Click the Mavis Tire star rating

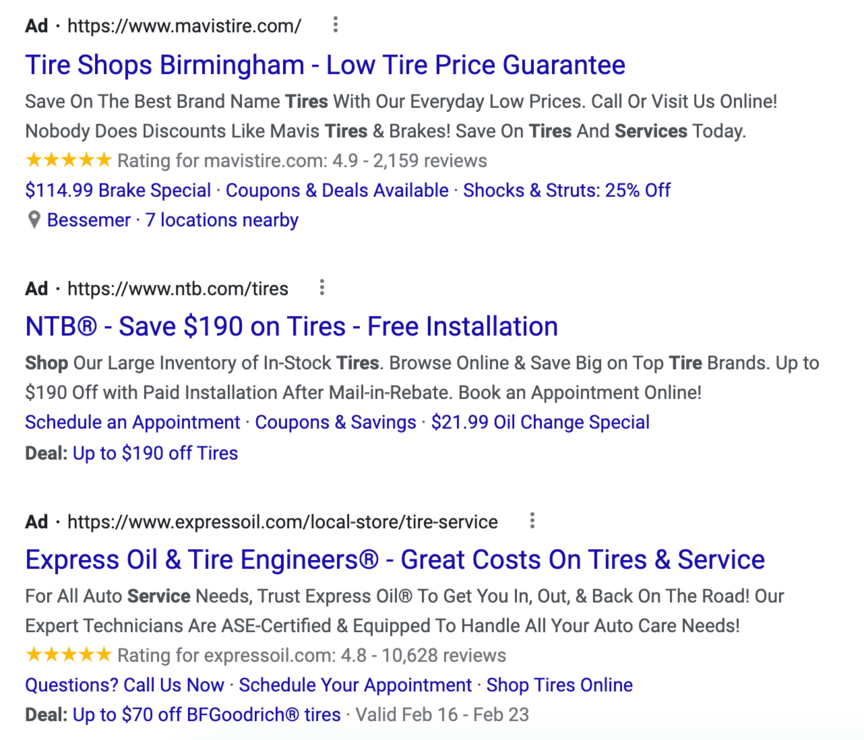tap(68, 160)
